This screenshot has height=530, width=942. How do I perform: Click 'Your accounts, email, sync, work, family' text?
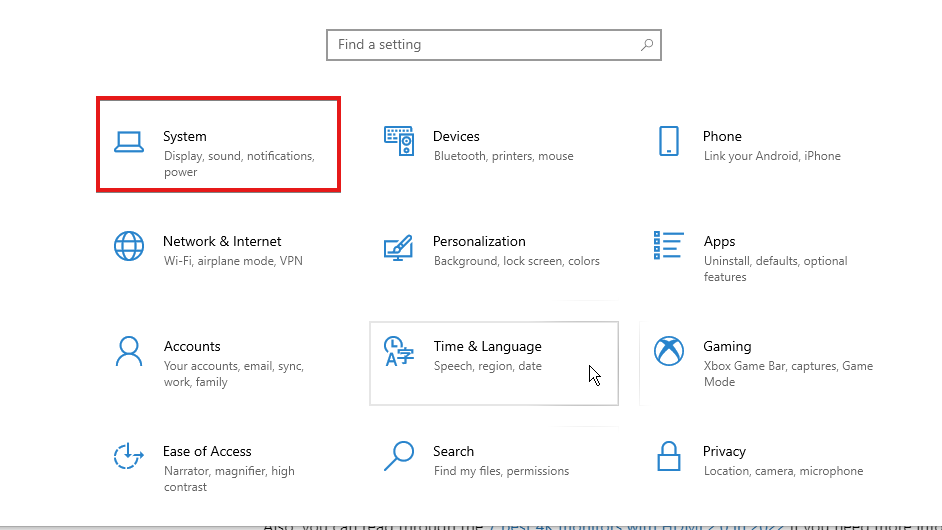click(x=233, y=374)
